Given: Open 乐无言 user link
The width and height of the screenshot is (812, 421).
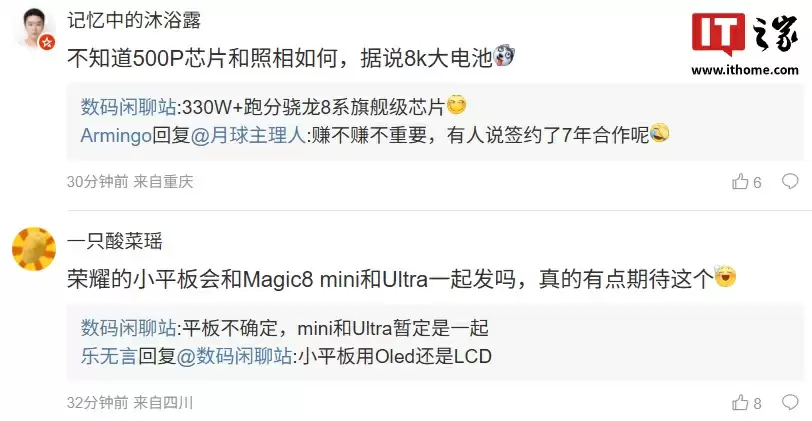Looking at the screenshot, I should click(109, 356).
